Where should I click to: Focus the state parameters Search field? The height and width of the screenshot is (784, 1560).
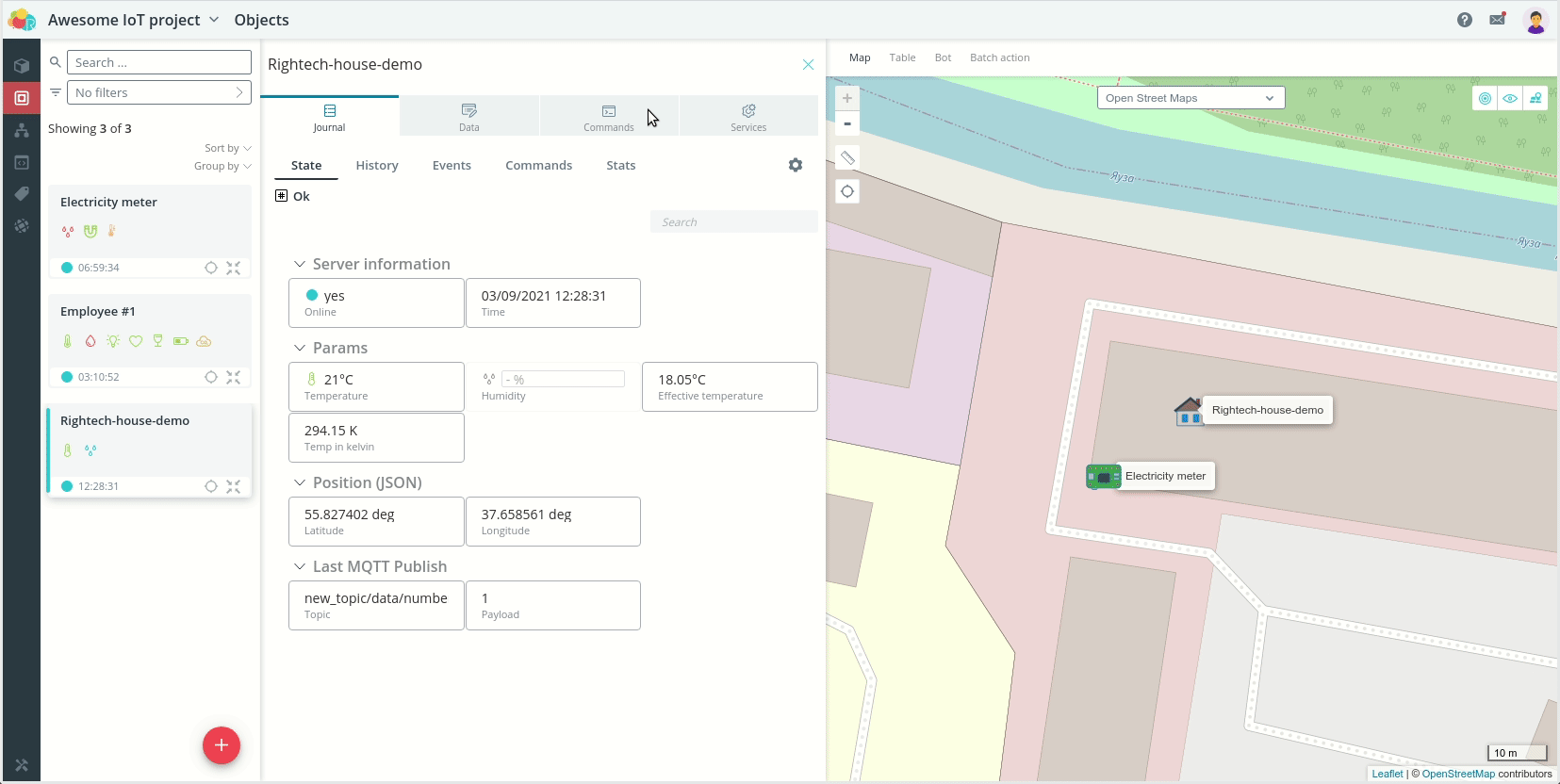pyautogui.click(x=734, y=222)
